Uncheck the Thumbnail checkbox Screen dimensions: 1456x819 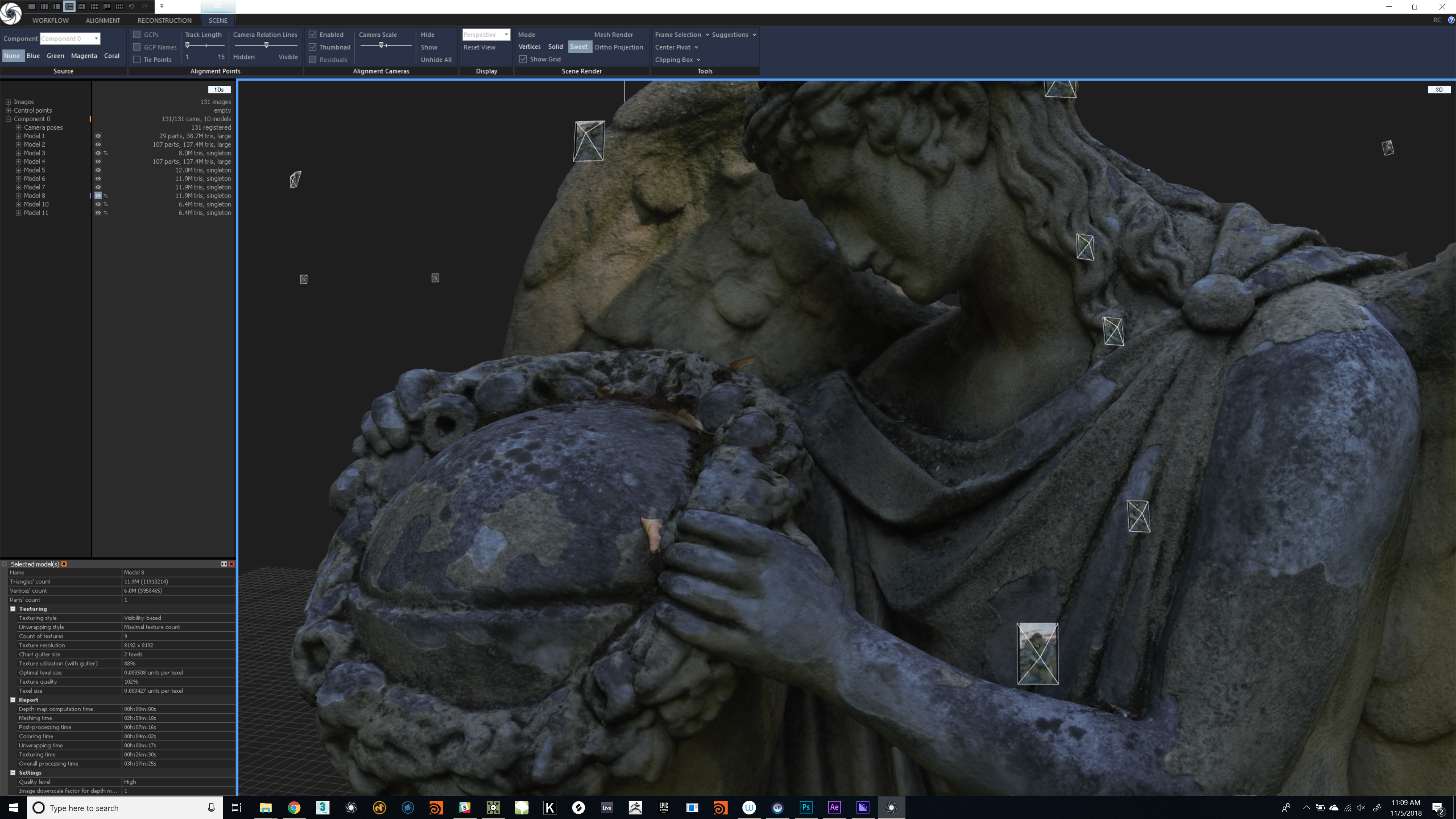[312, 47]
